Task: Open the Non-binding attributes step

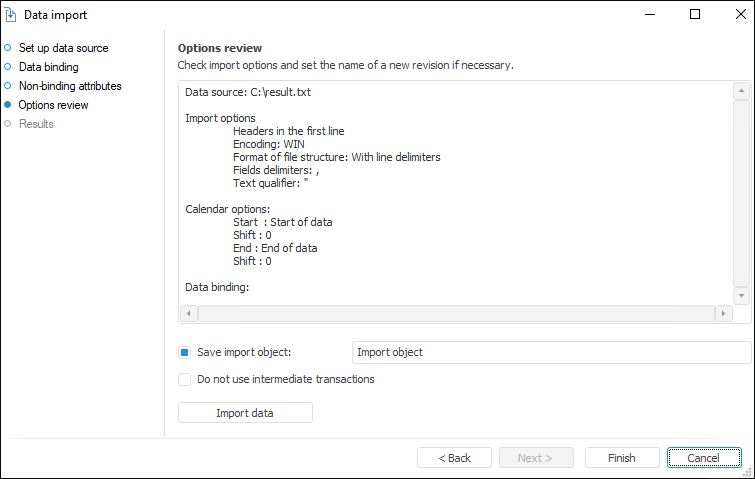Action: 70,86
